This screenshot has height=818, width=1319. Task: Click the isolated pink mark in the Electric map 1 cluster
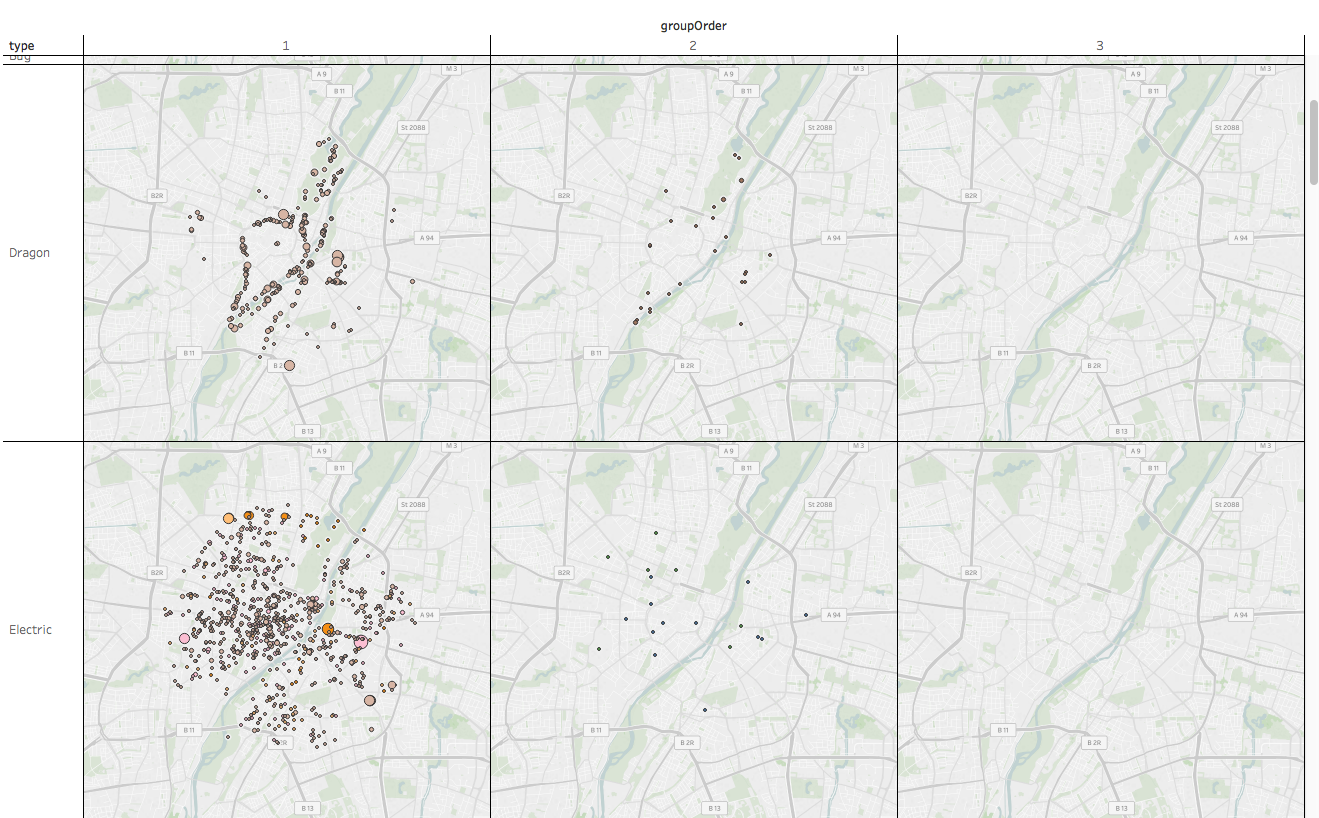click(x=184, y=638)
